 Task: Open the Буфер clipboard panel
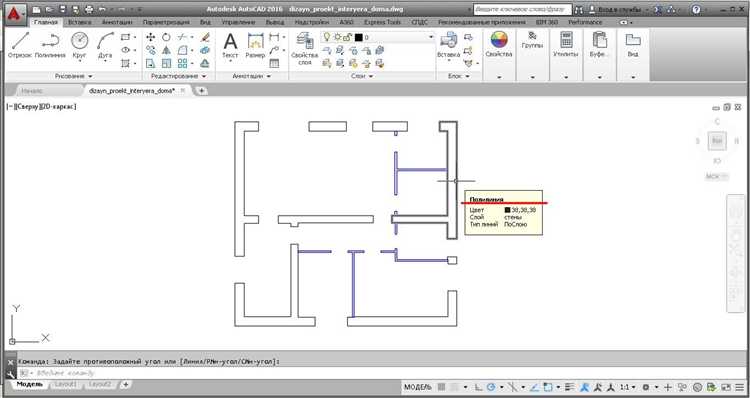coord(599,45)
